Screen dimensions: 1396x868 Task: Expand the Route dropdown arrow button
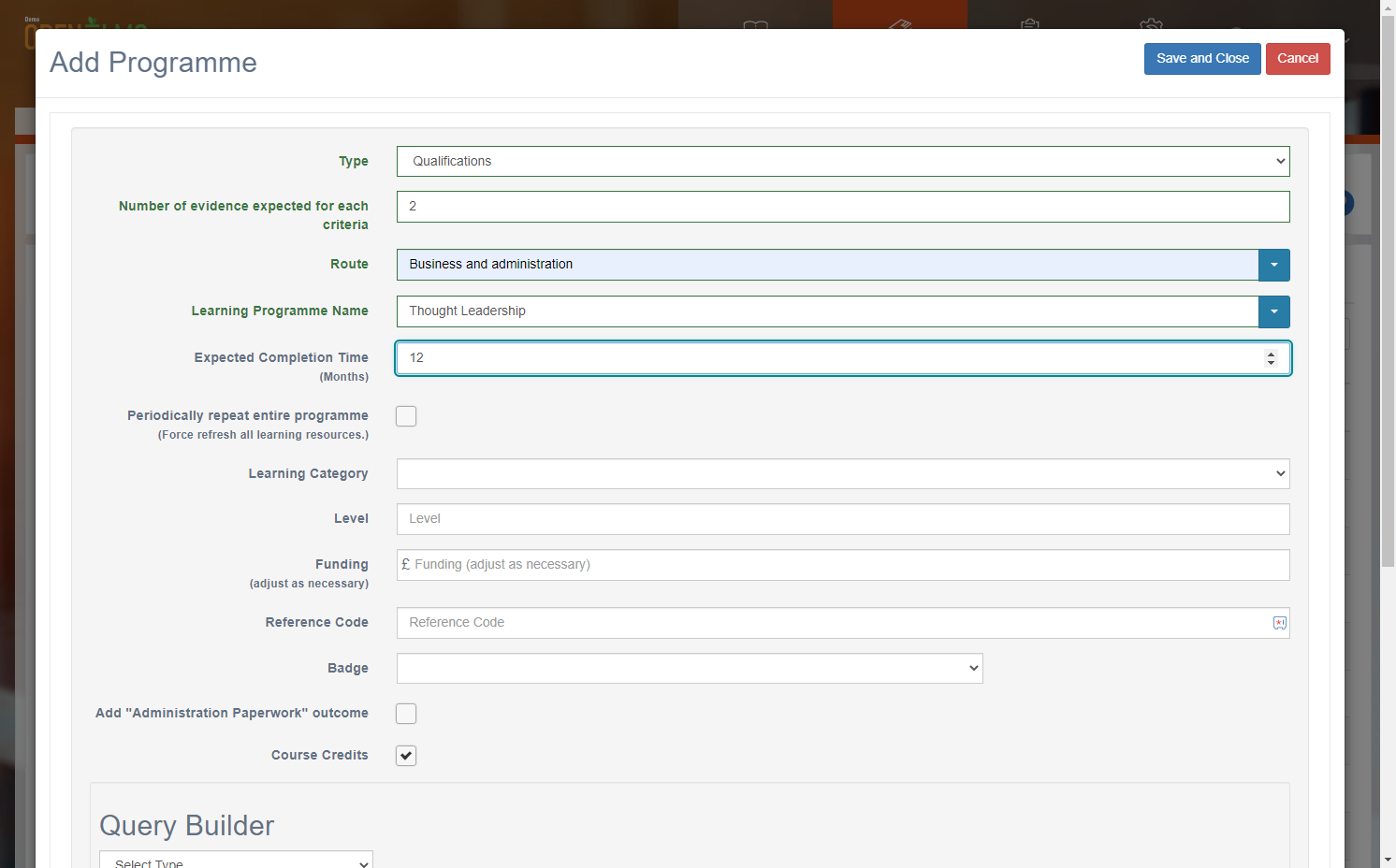point(1274,265)
